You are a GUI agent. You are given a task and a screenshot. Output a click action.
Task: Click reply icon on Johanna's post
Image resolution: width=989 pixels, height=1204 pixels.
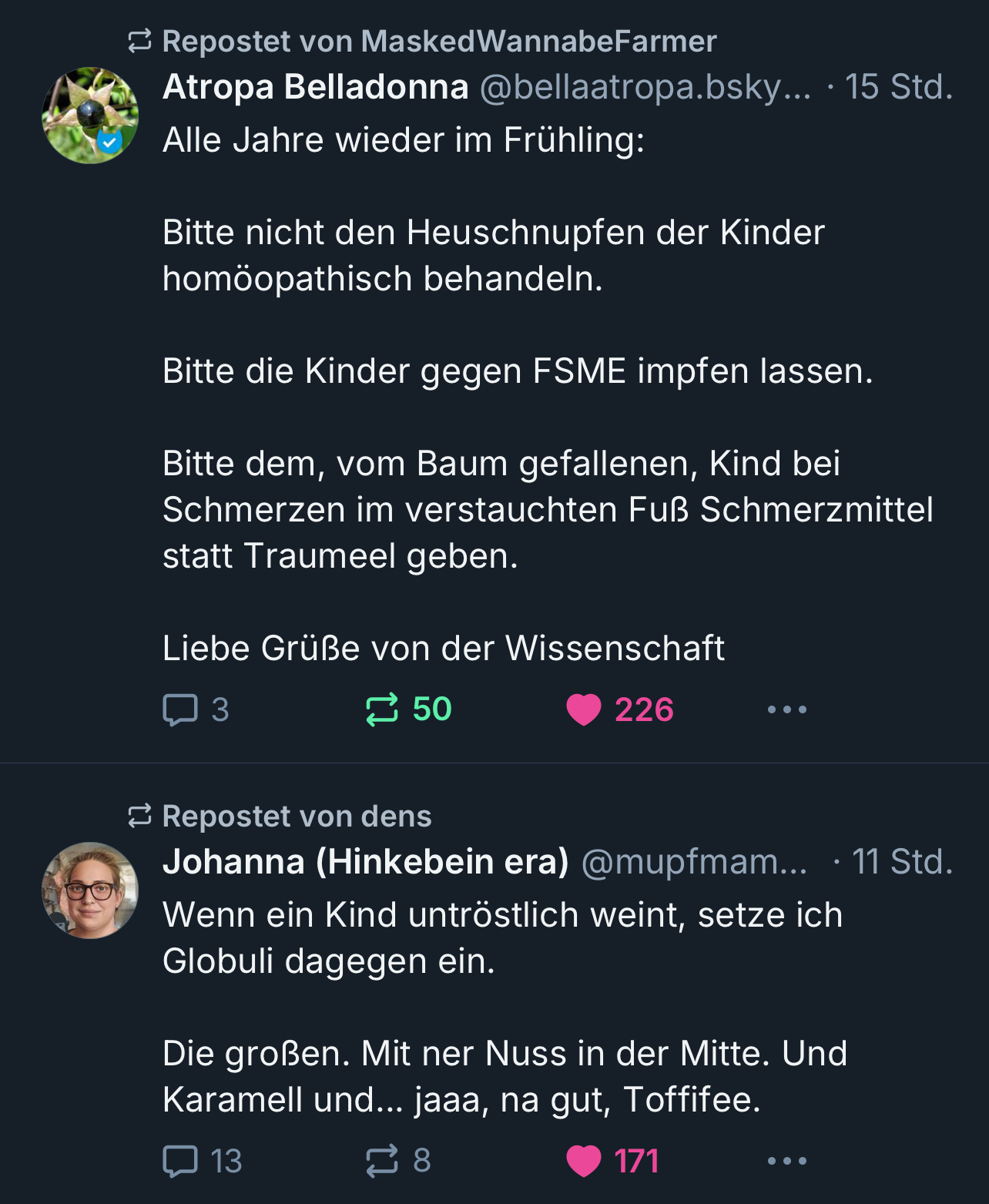(x=181, y=1161)
